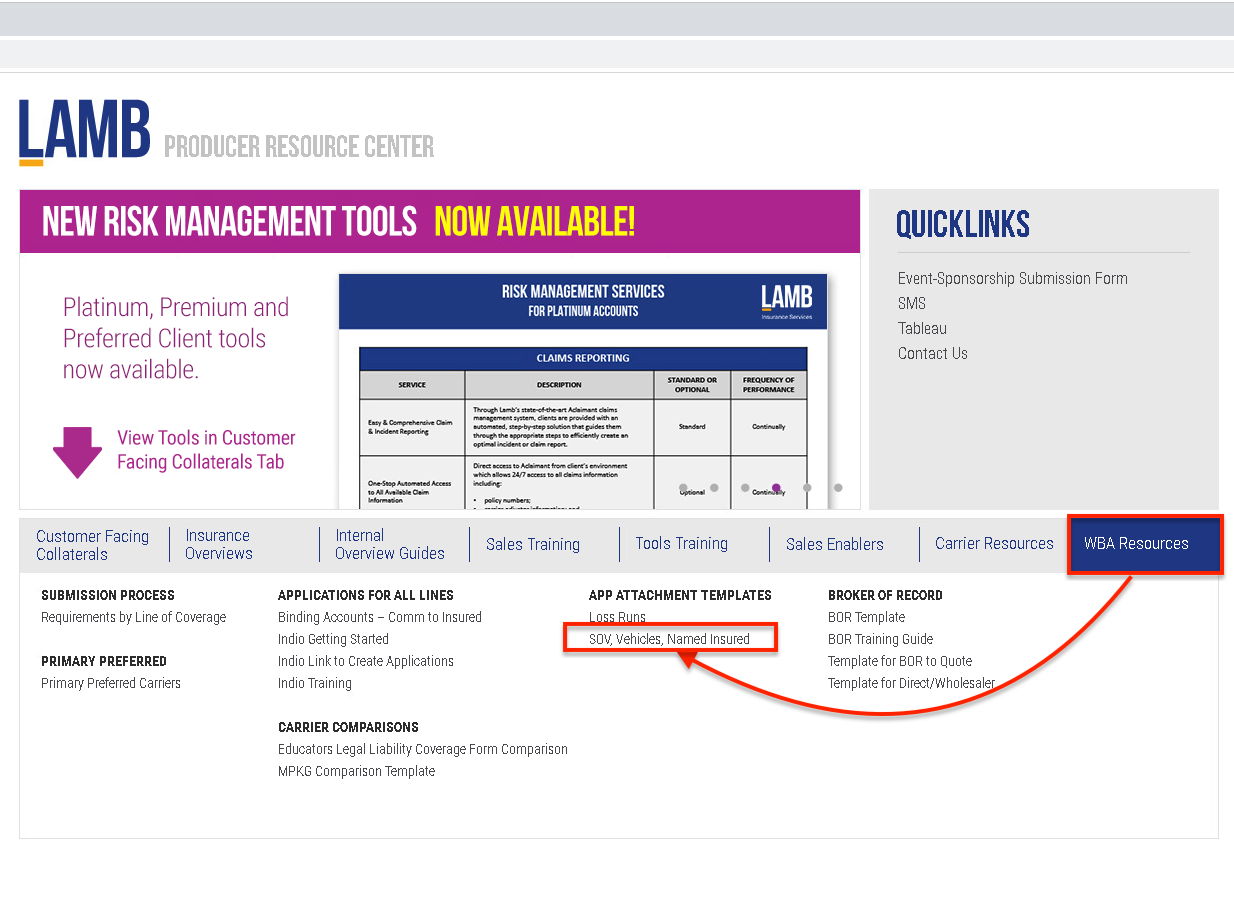The image size is (1234, 921).
Task: Select the Carrier Resources tab
Action: [x=994, y=544]
